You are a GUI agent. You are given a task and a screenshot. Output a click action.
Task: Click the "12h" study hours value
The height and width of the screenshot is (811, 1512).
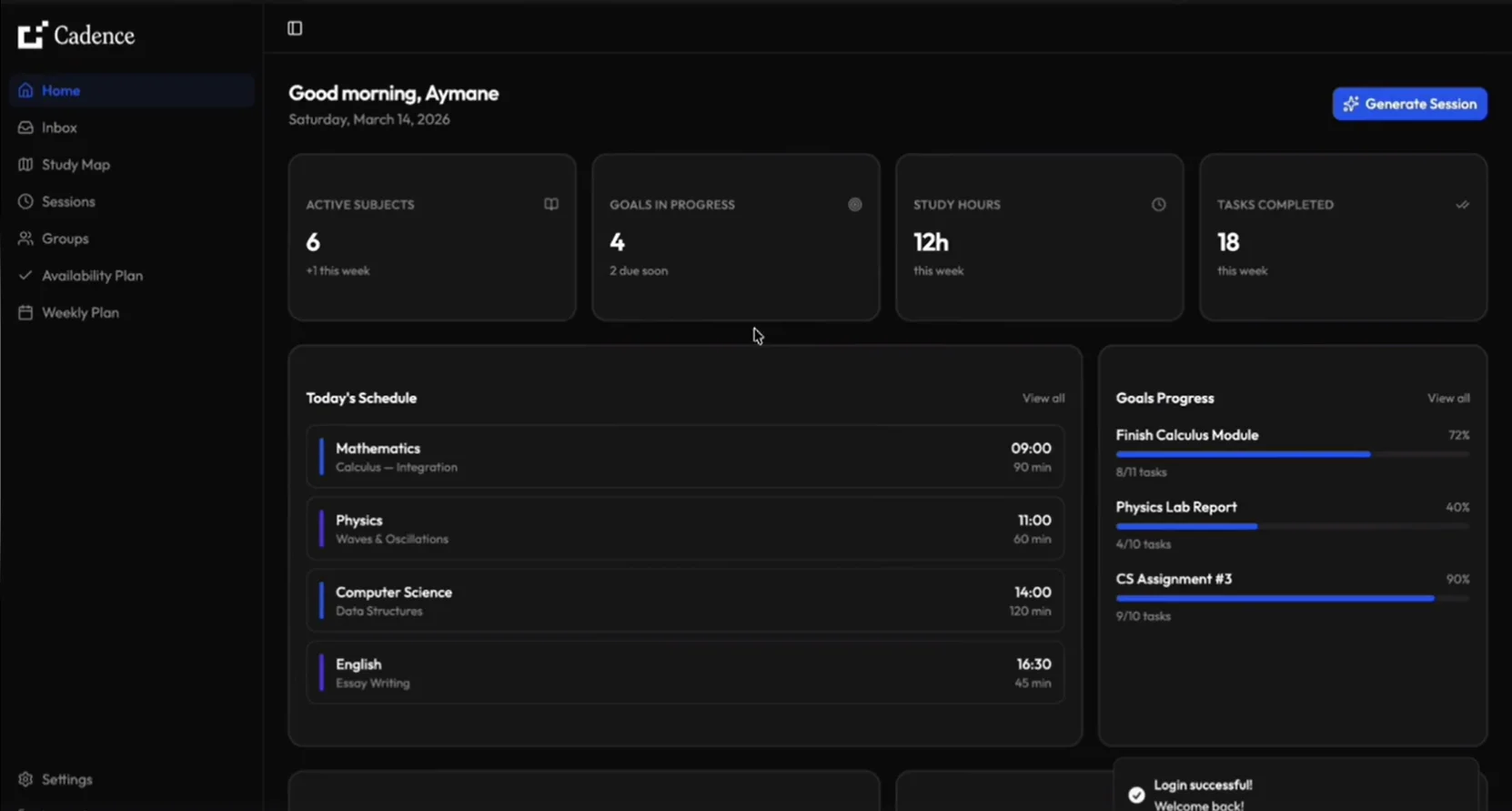(x=931, y=242)
